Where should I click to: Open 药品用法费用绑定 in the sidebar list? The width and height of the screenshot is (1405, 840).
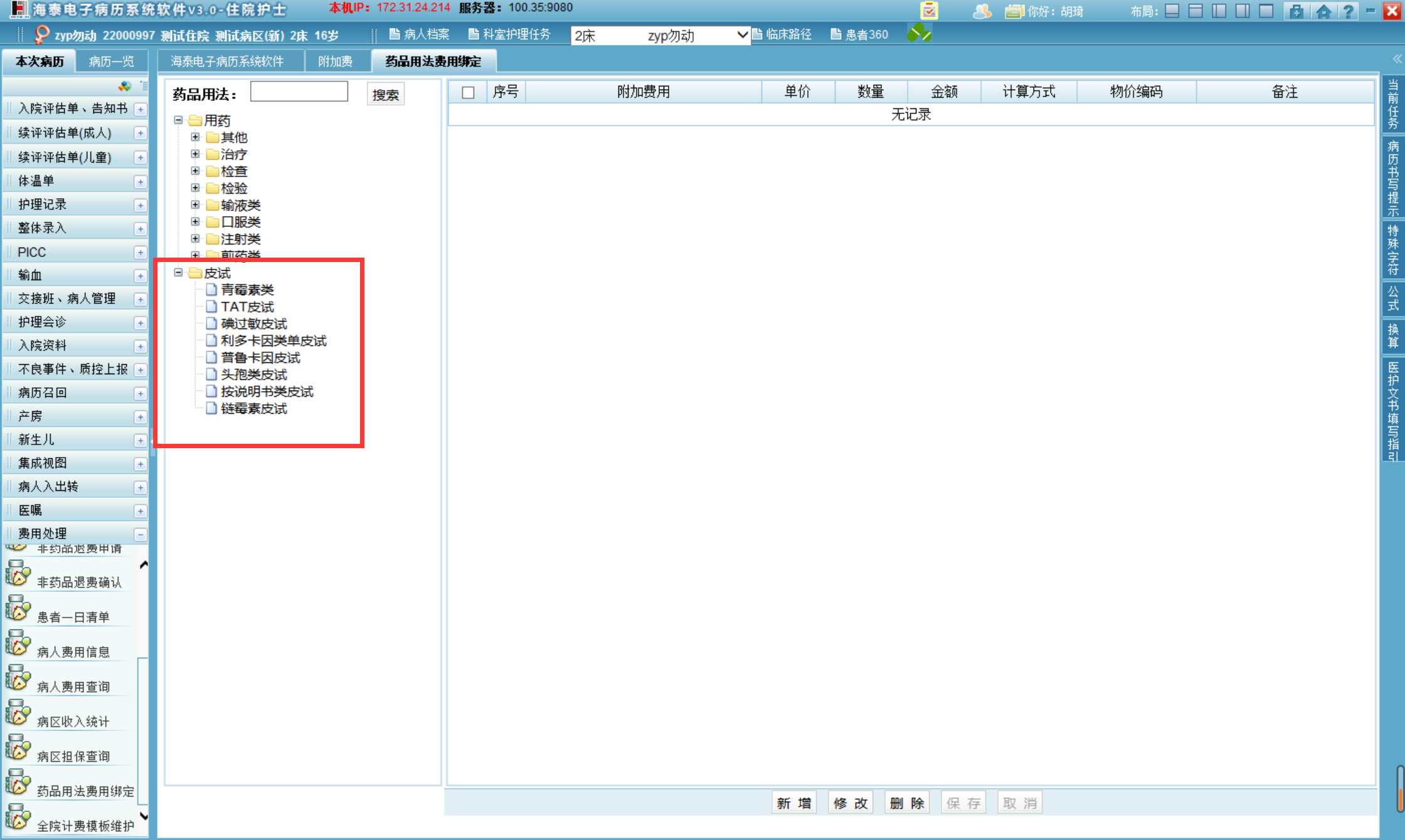pos(85,791)
